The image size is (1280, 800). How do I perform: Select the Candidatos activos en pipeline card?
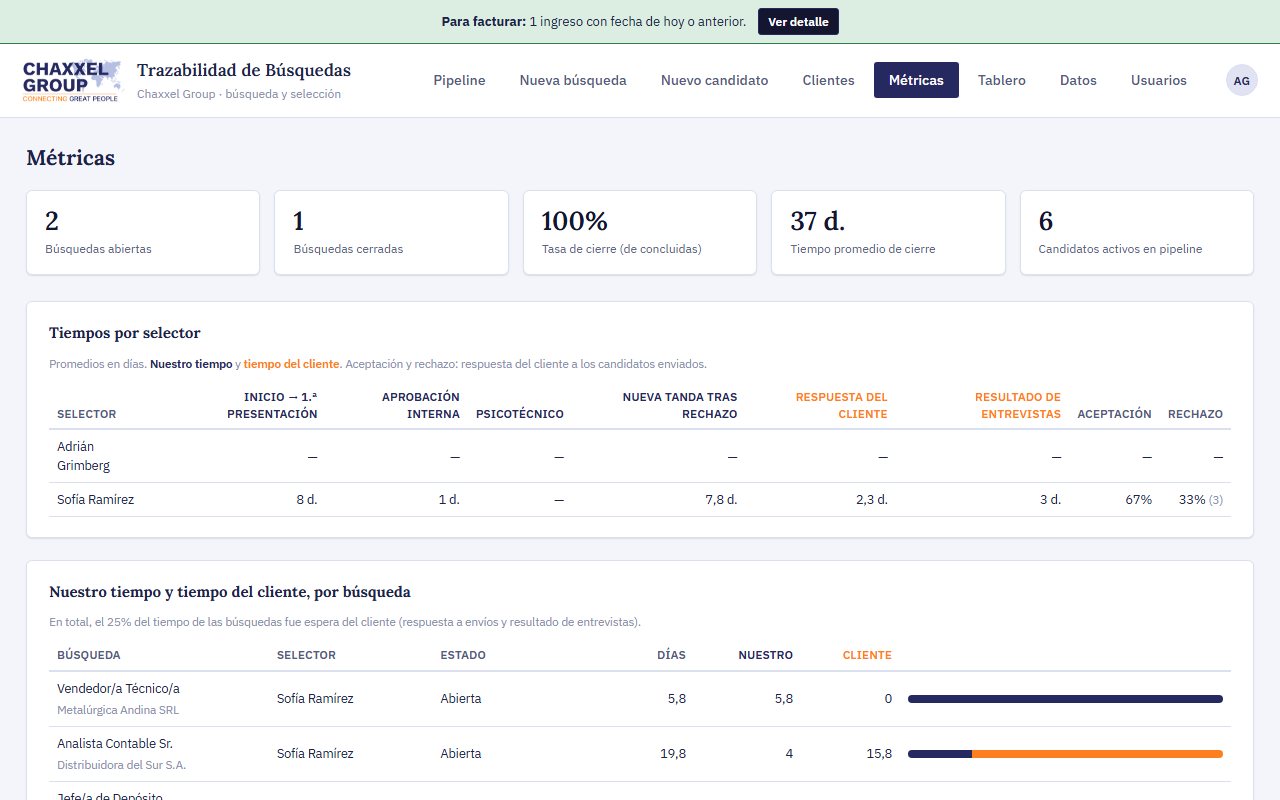pos(1136,232)
